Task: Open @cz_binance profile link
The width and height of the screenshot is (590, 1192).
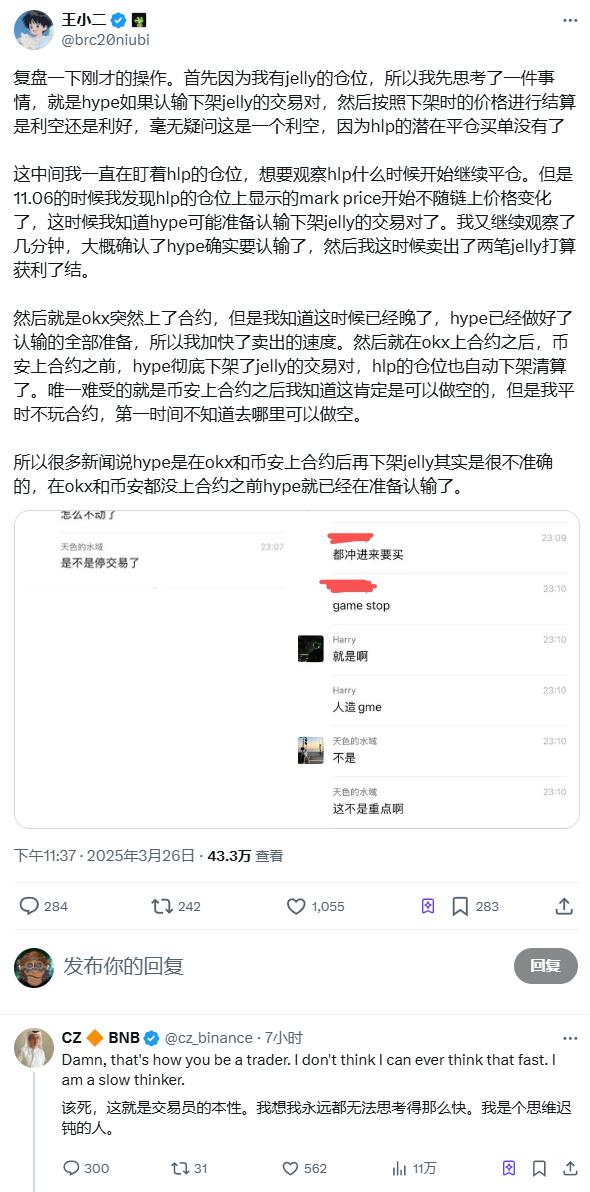Action: [208, 1038]
